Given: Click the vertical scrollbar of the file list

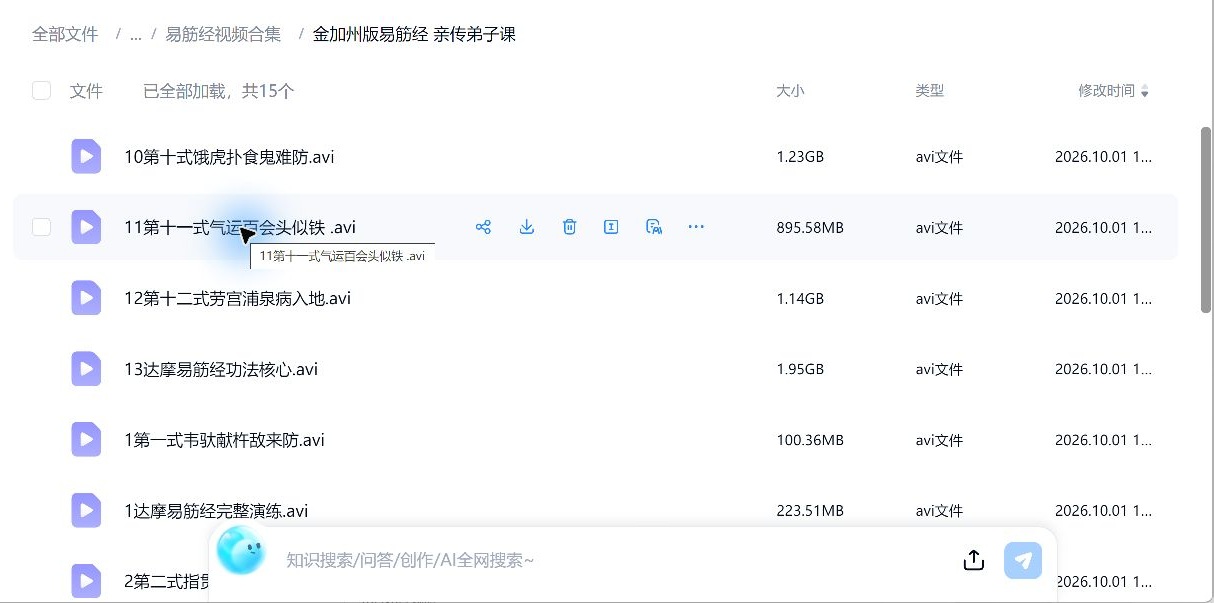Looking at the screenshot, I should coord(1205,220).
